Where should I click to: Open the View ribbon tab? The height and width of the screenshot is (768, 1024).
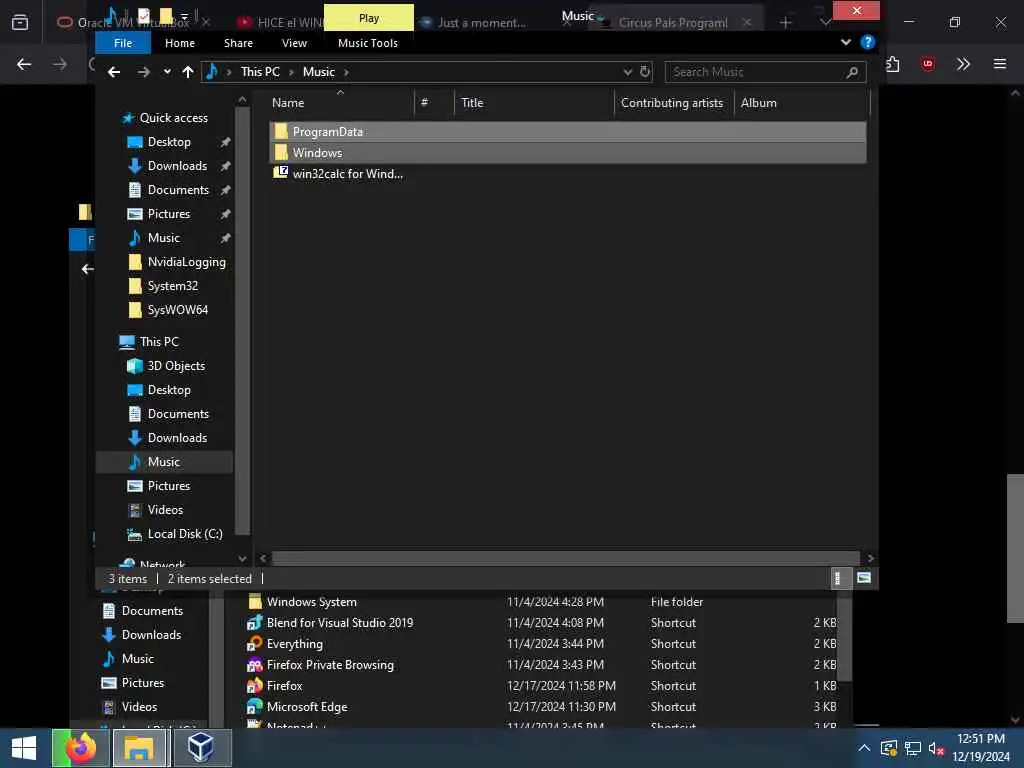coord(295,43)
